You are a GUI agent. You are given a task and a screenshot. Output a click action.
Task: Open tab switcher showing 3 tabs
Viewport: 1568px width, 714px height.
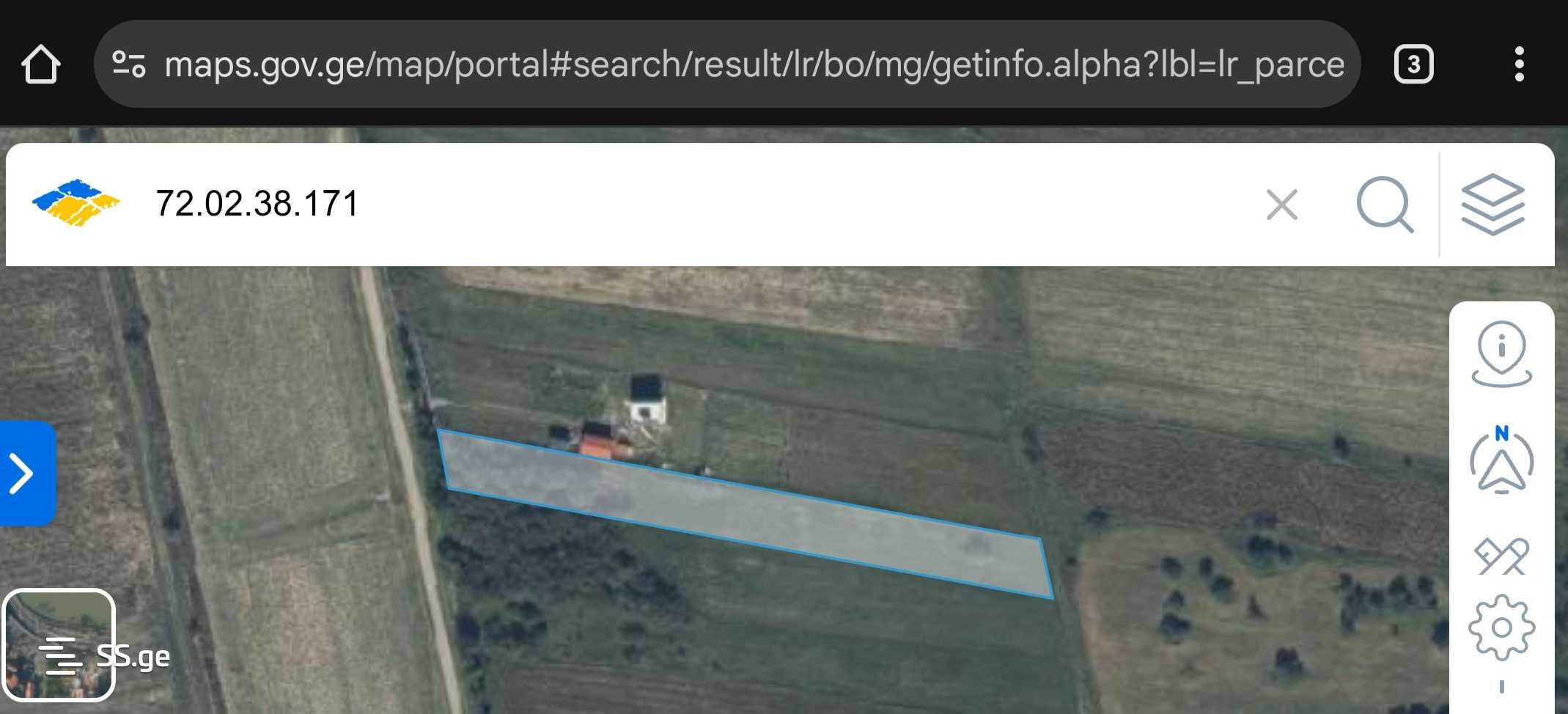(1413, 65)
